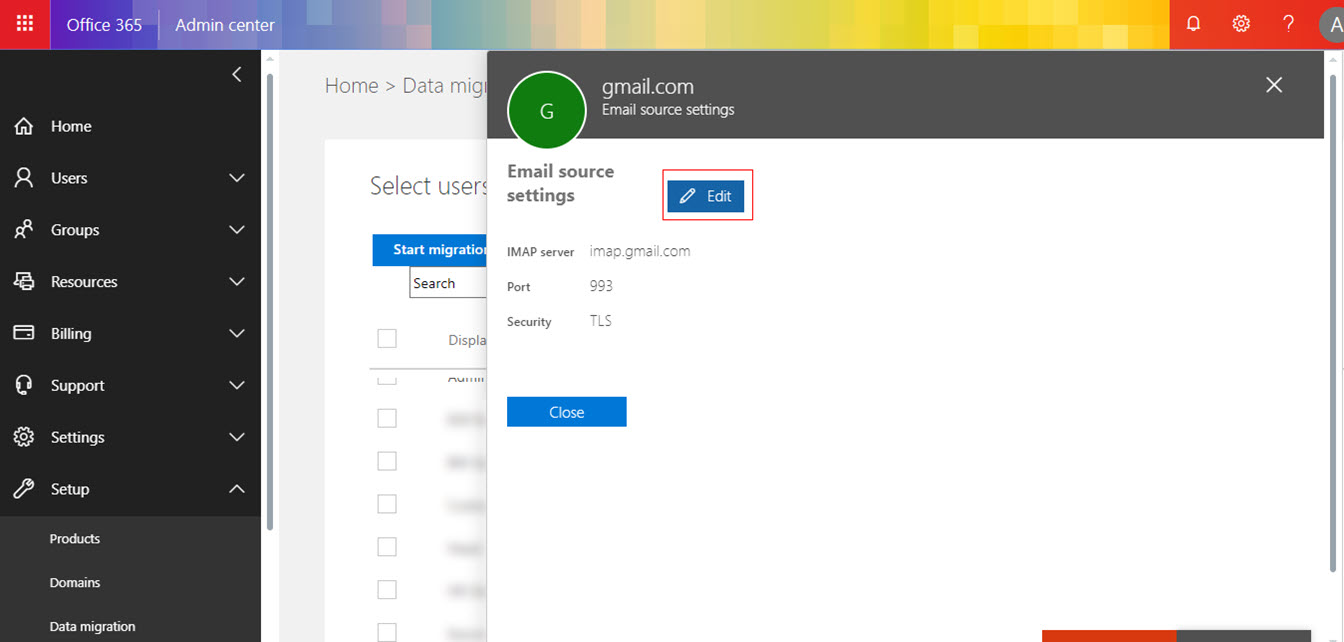Open the Office 365 app launcher grid

25,24
